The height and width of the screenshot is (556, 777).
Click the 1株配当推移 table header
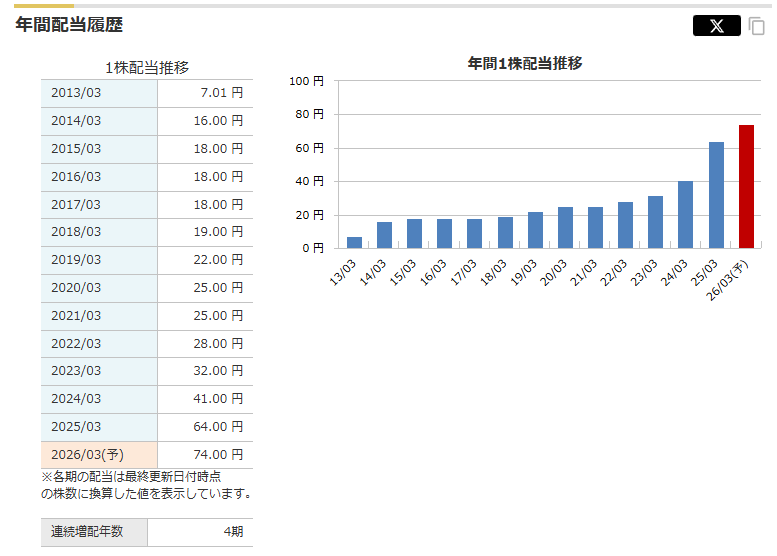[x=147, y=68]
